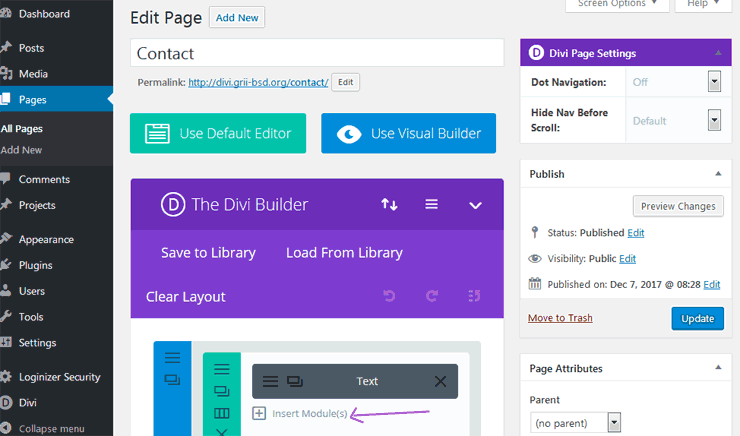Collapse the Page Attributes panel

(x=718, y=368)
